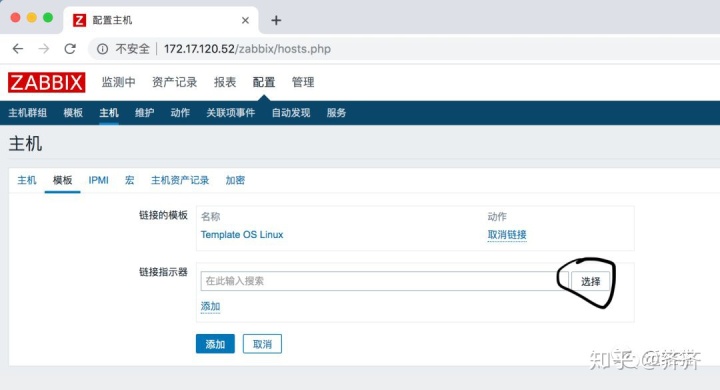Click 取消链接 for Template OS Linux
The height and width of the screenshot is (390, 720).
507,235
